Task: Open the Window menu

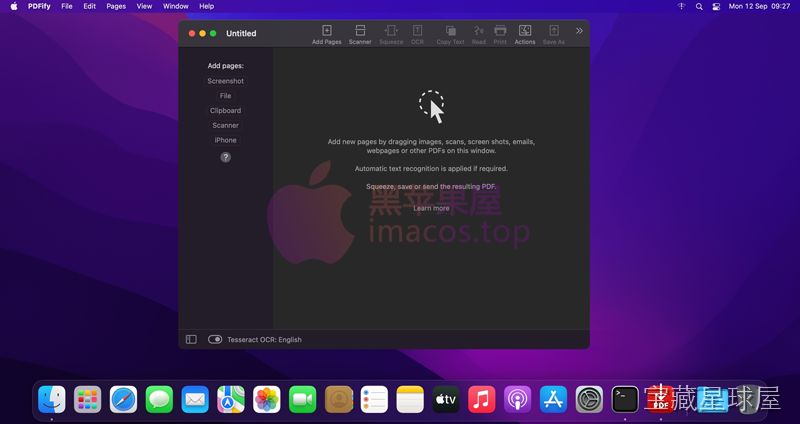Action: pyautogui.click(x=176, y=6)
